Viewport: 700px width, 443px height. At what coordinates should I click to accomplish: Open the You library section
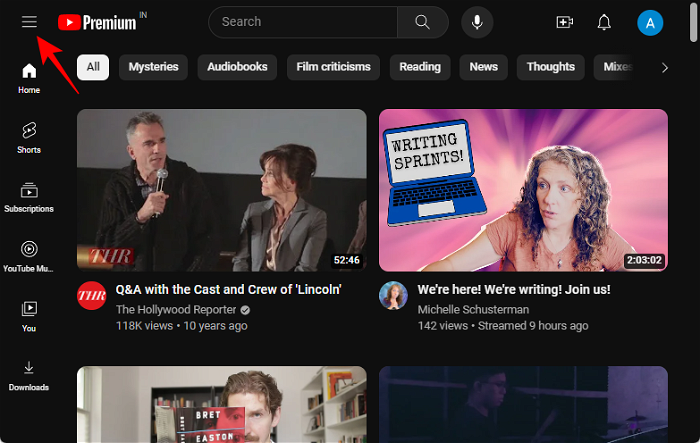coord(29,317)
